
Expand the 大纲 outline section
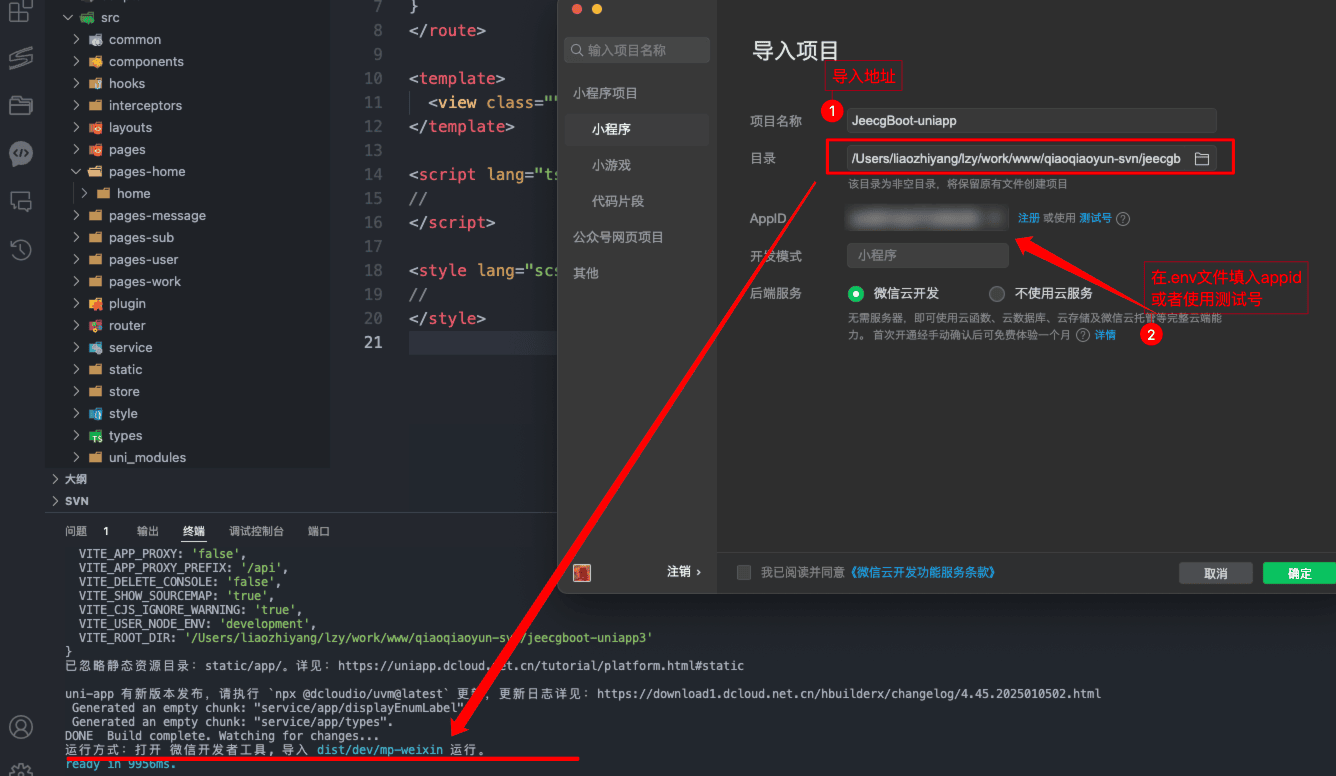coord(55,479)
